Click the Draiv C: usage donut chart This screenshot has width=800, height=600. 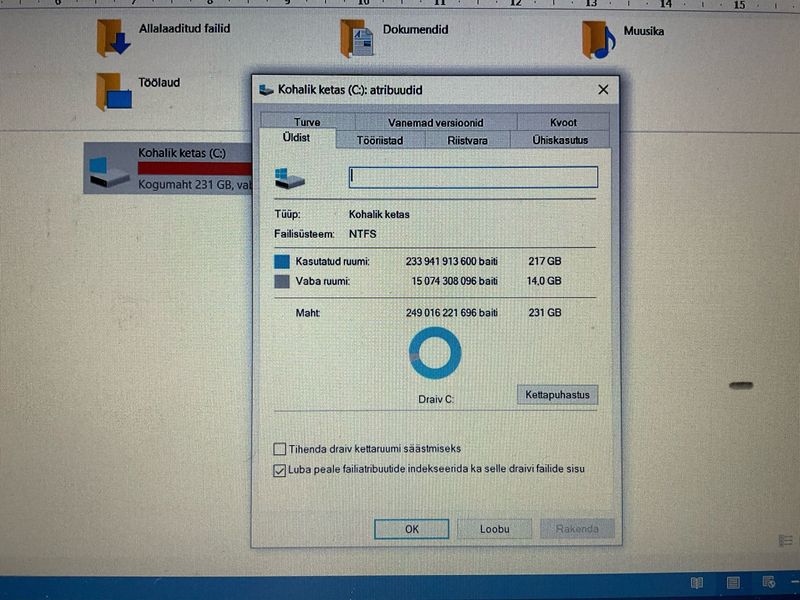pyautogui.click(x=435, y=353)
